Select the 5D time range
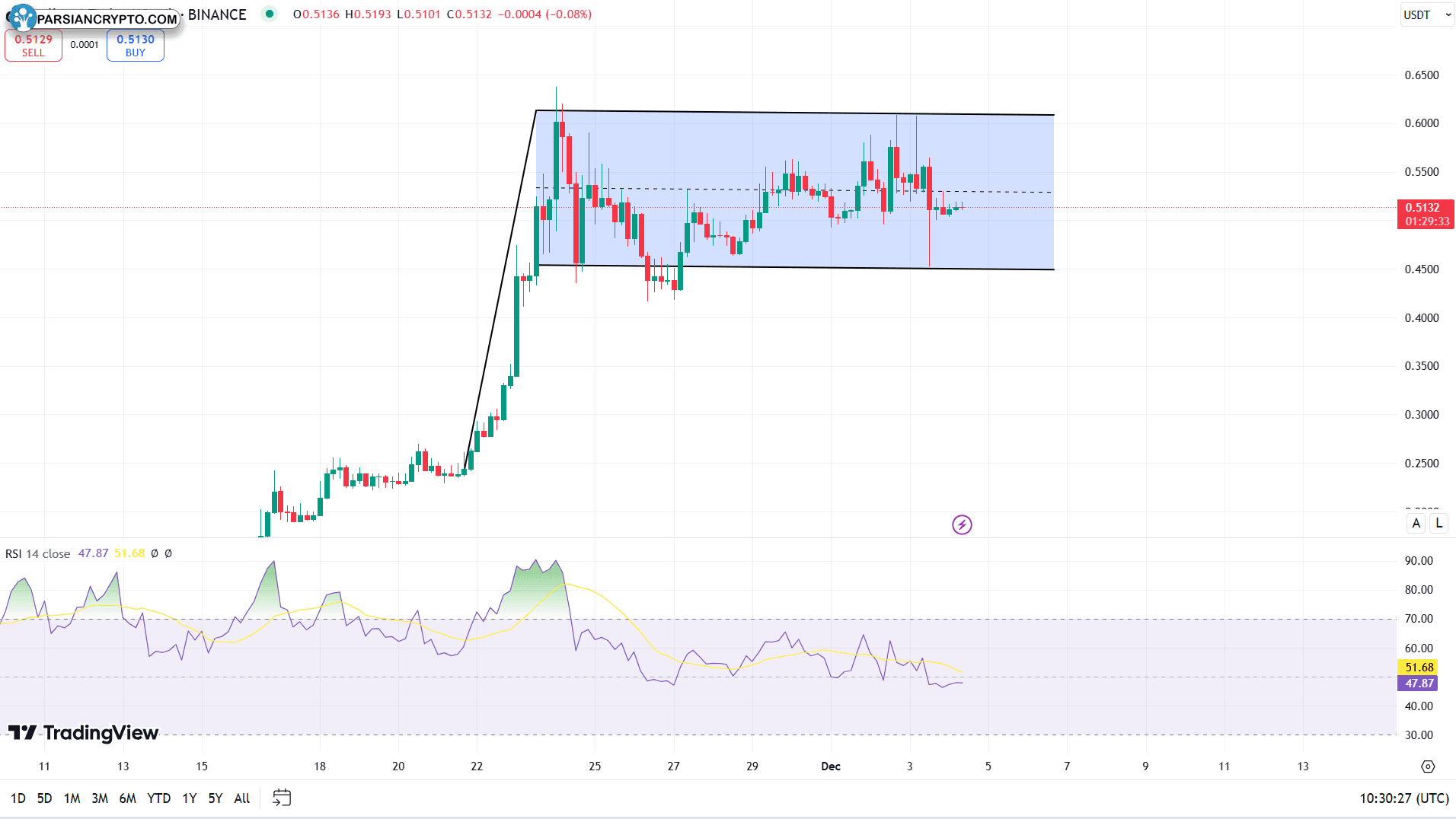Image resolution: width=1456 pixels, height=819 pixels. pyautogui.click(x=45, y=798)
